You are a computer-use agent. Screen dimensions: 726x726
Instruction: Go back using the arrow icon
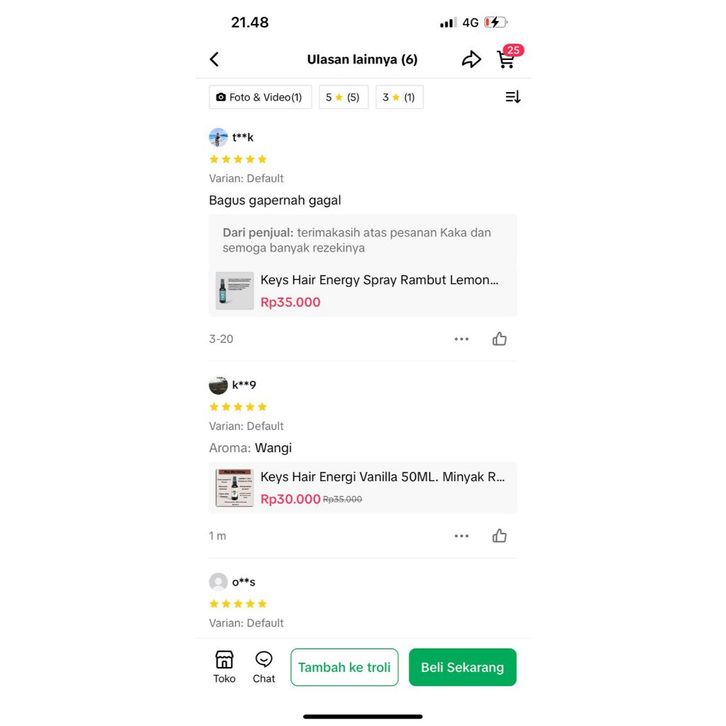click(214, 59)
